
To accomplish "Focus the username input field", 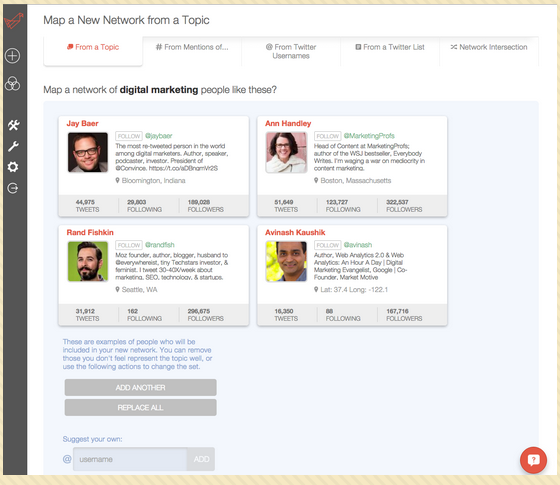I will (130, 459).
